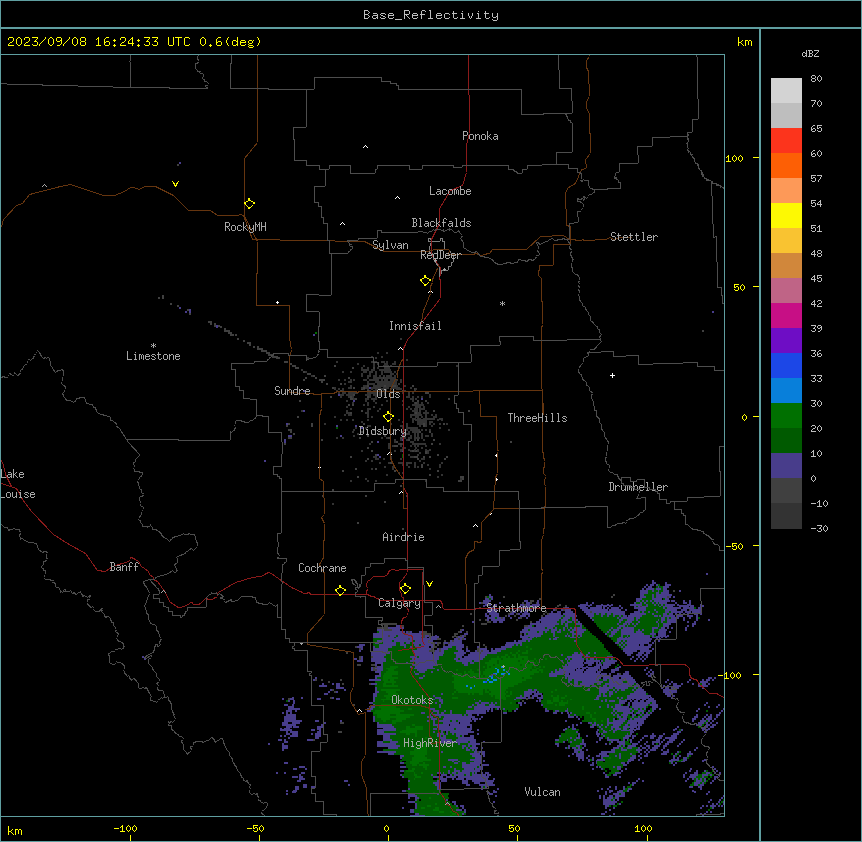Click the Calgary label
This screenshot has width=862, height=842.
[399, 603]
